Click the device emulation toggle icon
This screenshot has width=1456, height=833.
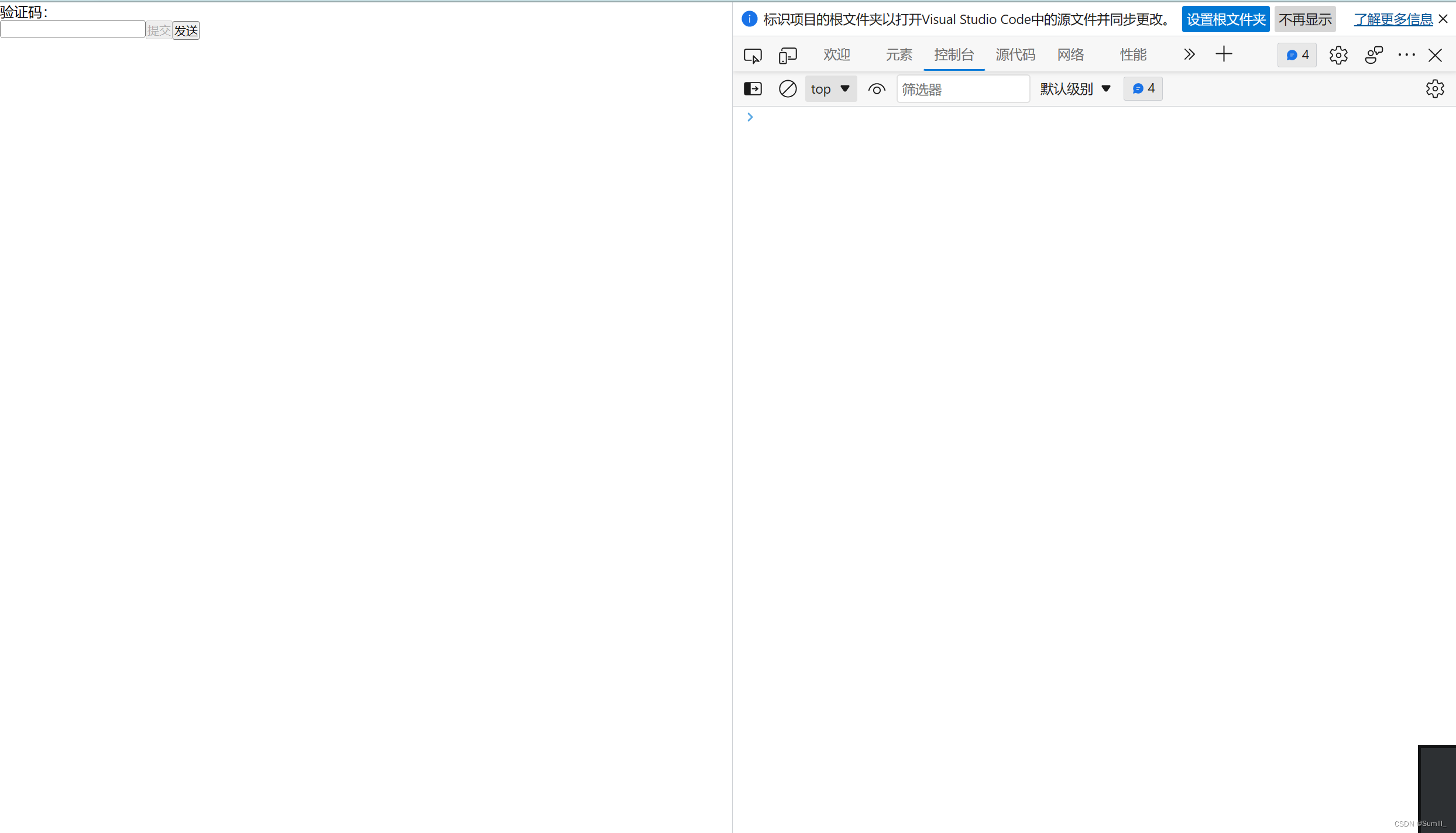pos(787,54)
